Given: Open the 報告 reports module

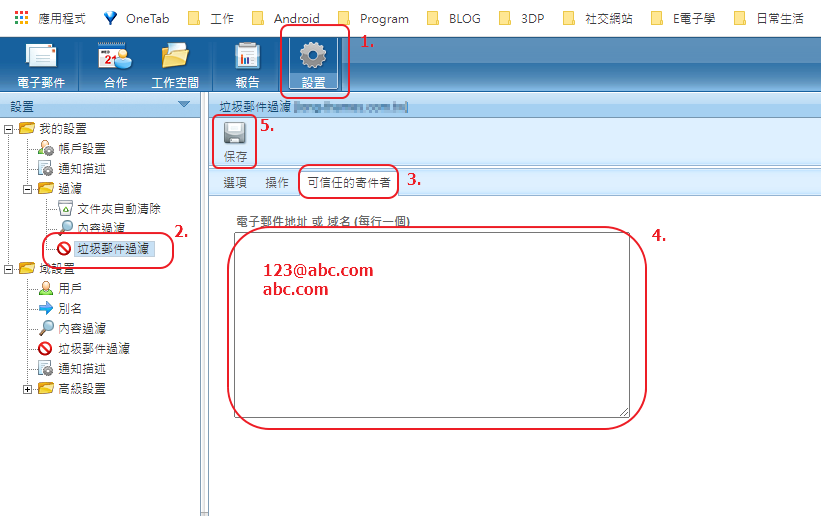Looking at the screenshot, I should click(x=247, y=65).
